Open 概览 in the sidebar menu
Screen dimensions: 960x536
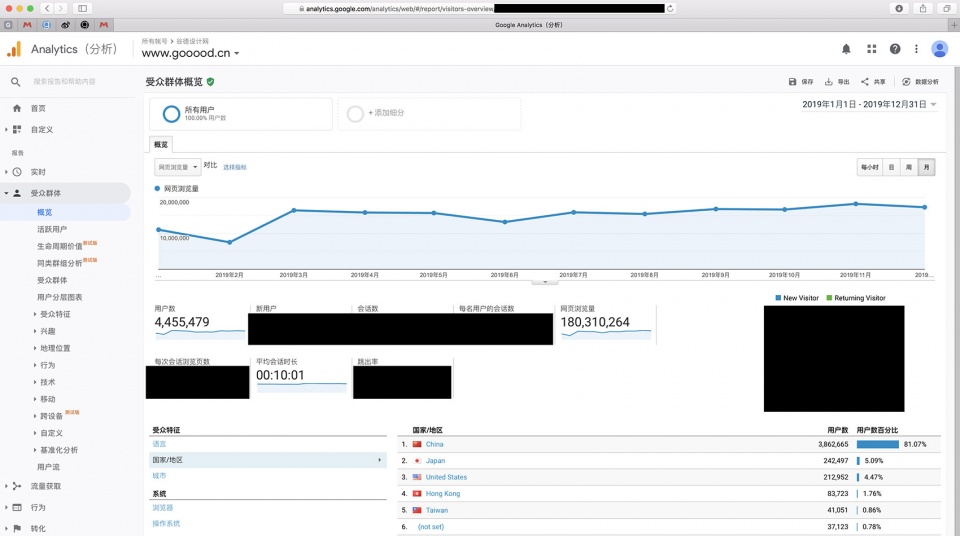coord(45,212)
